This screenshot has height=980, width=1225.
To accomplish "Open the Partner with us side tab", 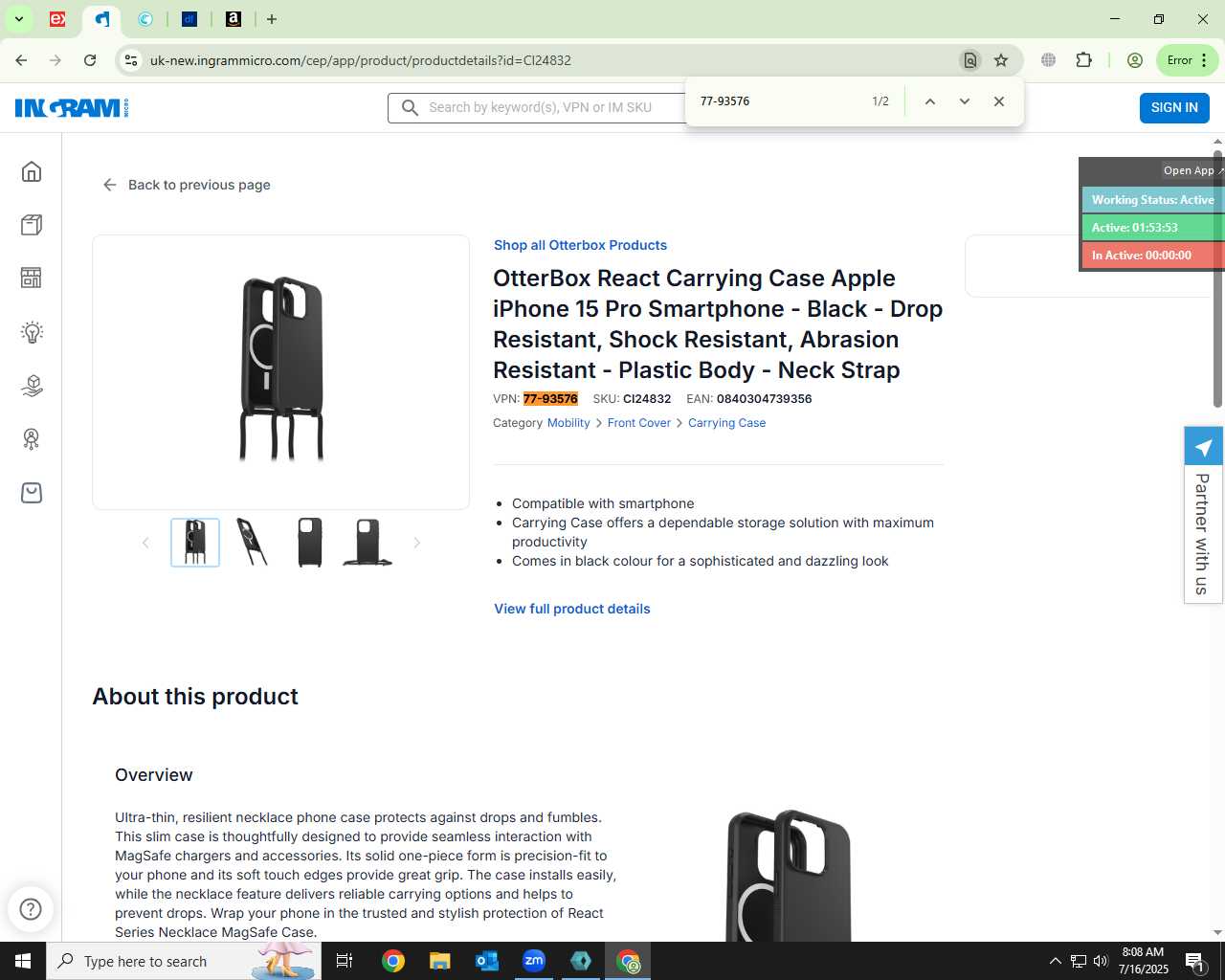I will click(x=1203, y=515).
